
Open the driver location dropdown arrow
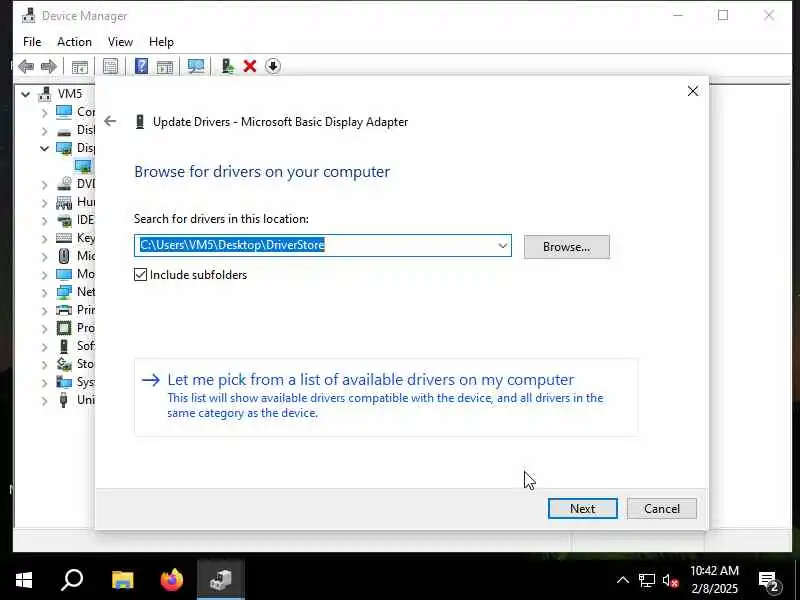(503, 246)
